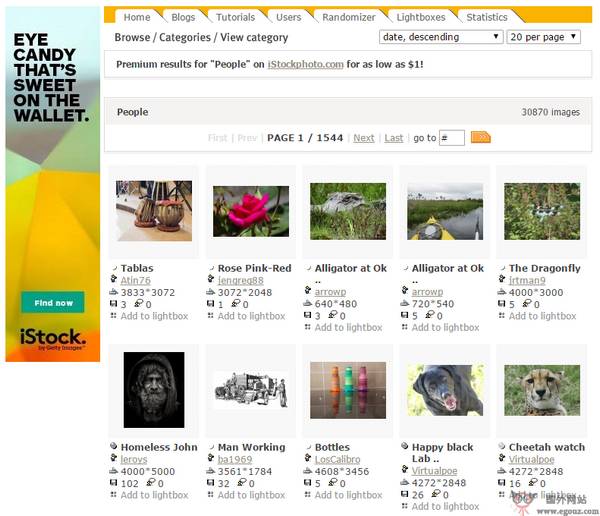Viewport: 600px width, 516px height.
Task: Click the comments icon under Homeless John
Action: [151, 482]
